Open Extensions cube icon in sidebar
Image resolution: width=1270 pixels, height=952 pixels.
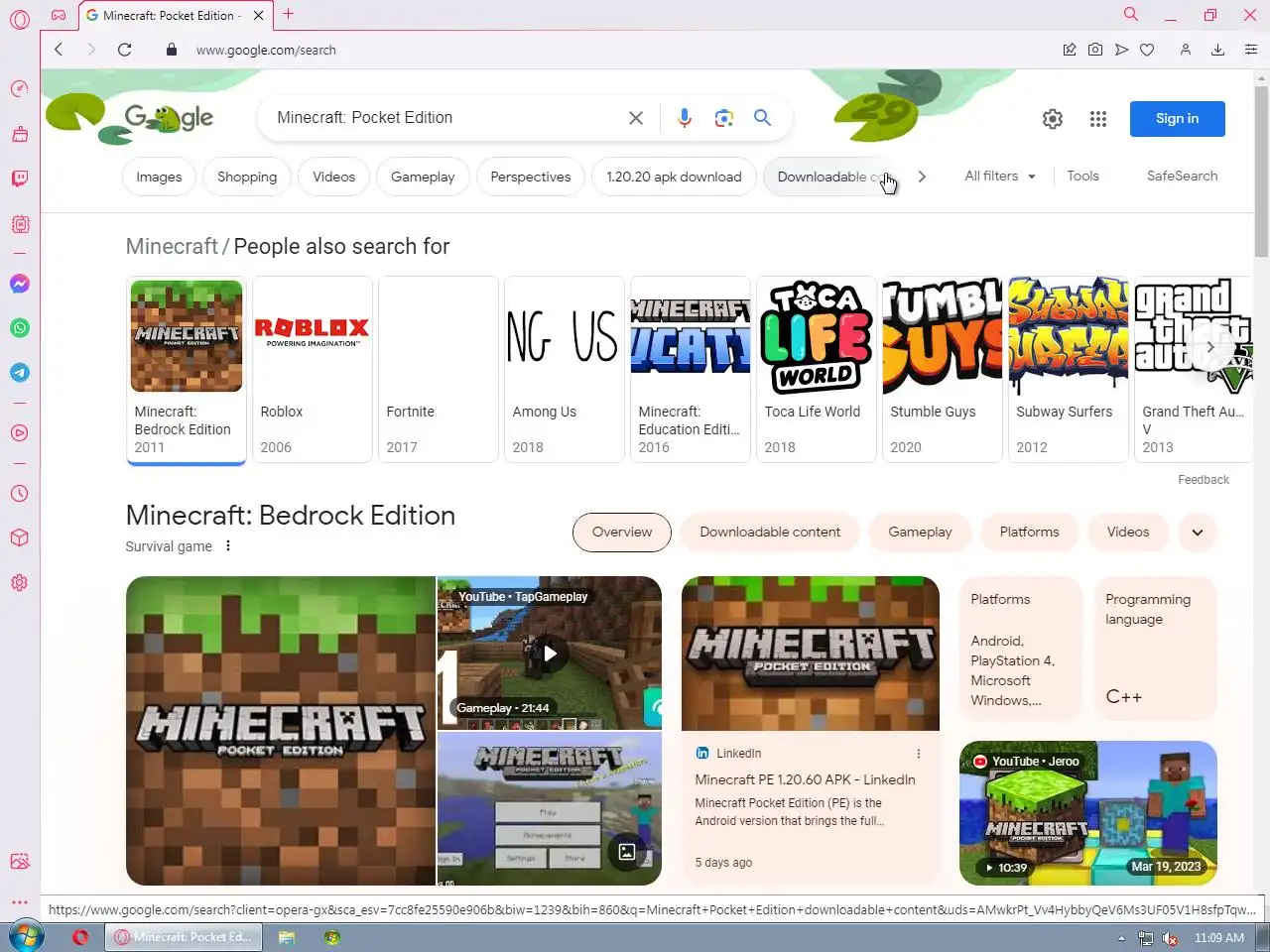20,537
